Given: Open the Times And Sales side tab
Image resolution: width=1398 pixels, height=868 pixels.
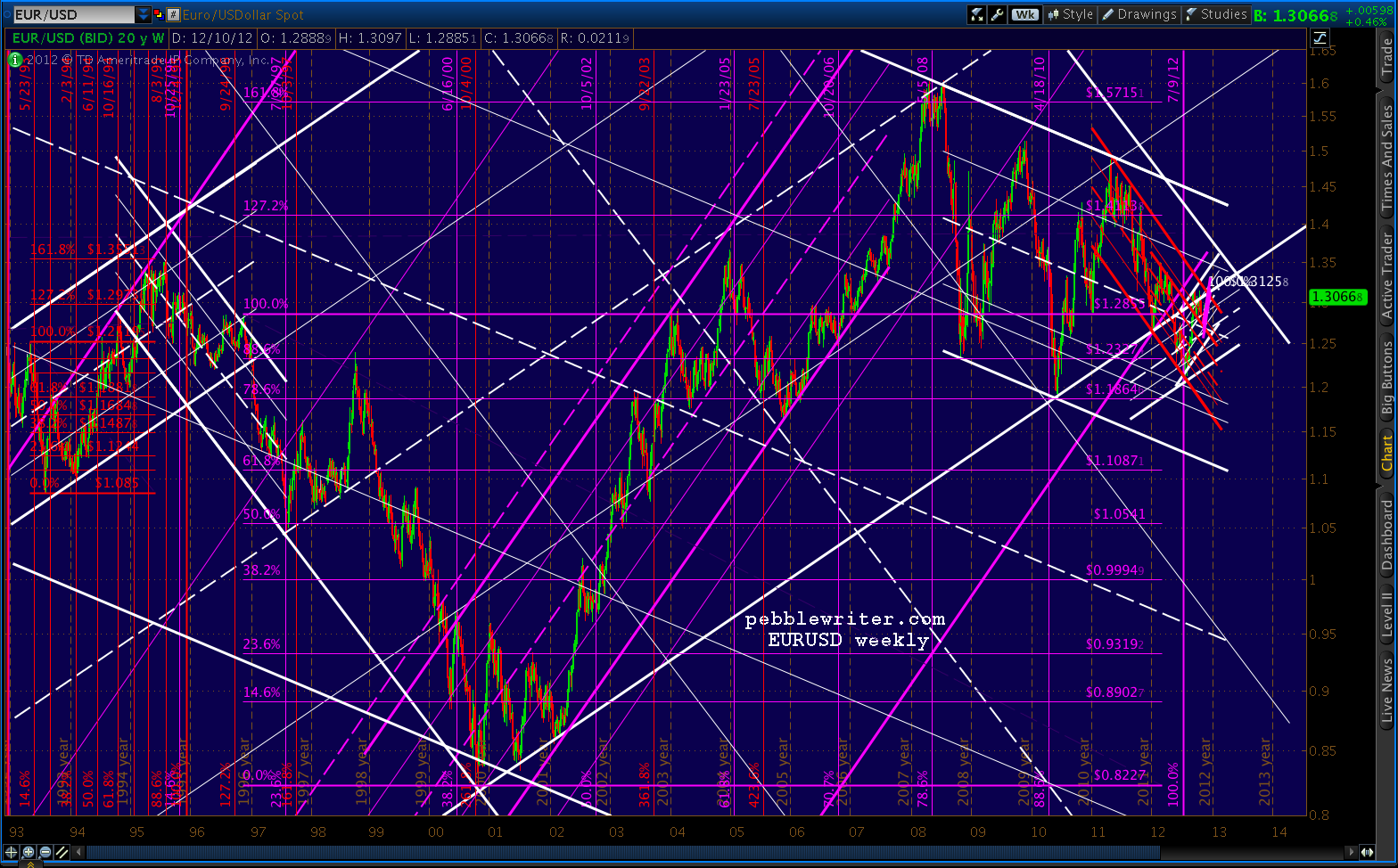Looking at the screenshot, I should [1386, 157].
